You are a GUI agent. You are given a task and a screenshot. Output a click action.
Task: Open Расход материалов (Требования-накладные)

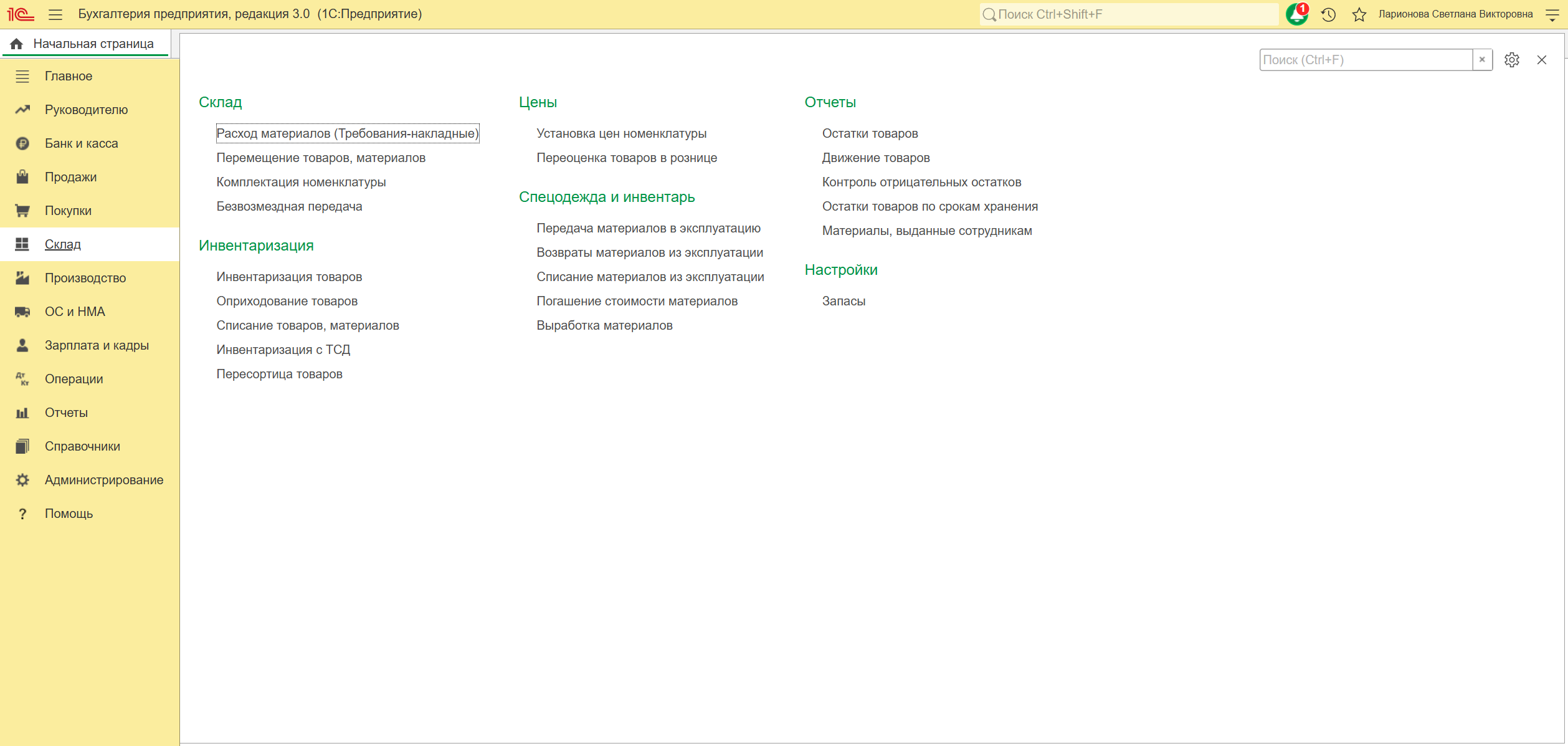(348, 133)
